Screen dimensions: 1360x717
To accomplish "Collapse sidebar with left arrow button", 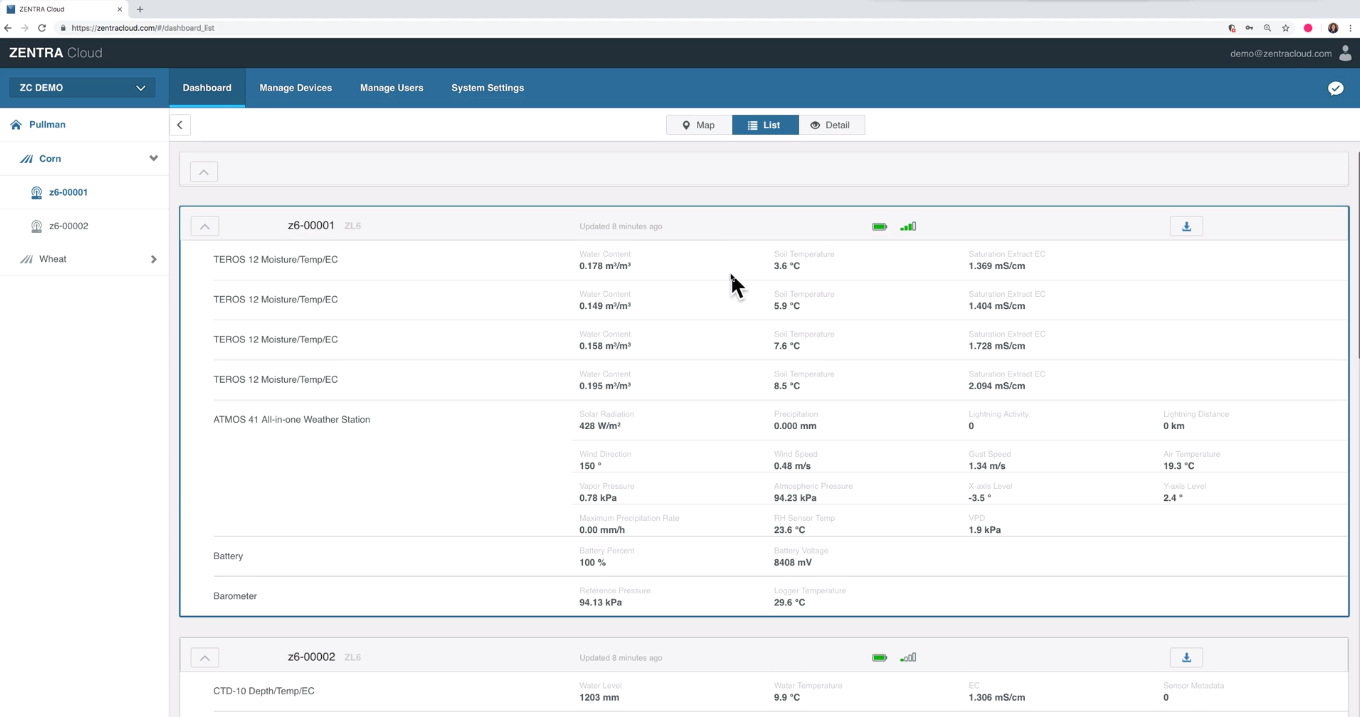I will click(180, 125).
